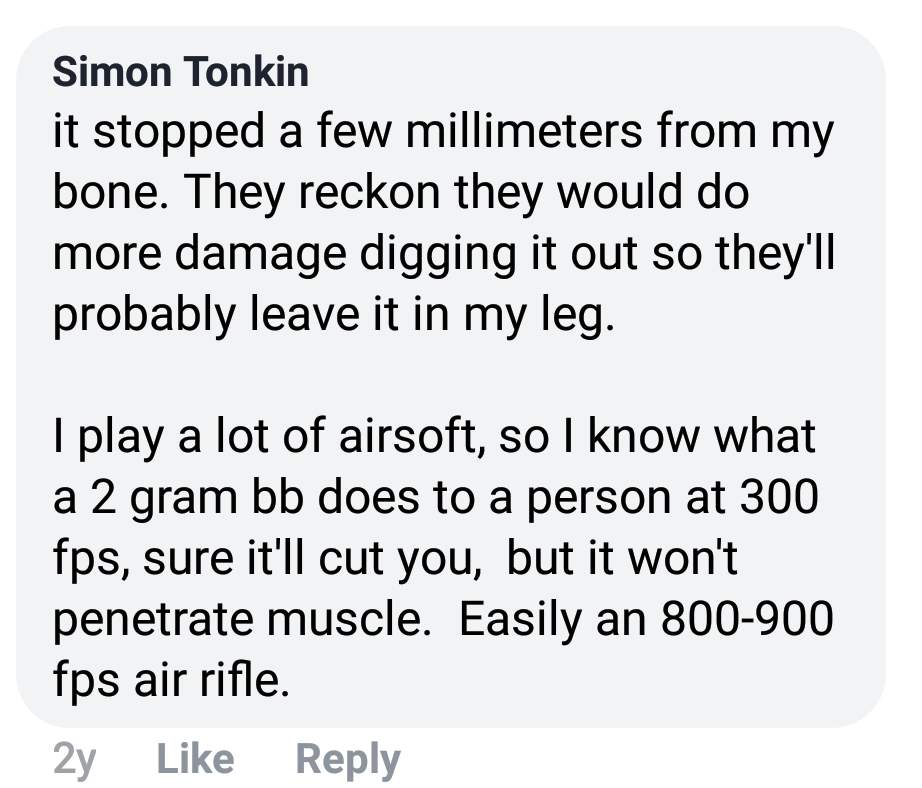Open Simon Tonkin's profile name link
Viewport: 922px width, 788px height.
pyautogui.click(x=180, y=72)
